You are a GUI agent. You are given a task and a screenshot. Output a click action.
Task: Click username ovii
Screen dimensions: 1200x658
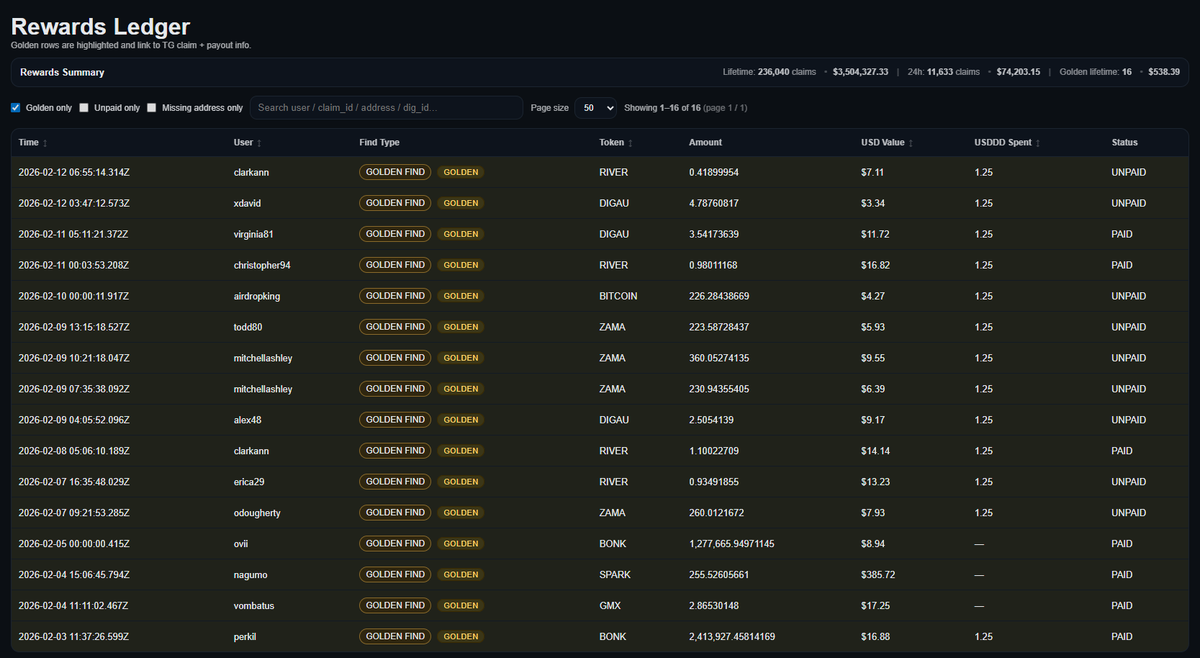pos(241,544)
